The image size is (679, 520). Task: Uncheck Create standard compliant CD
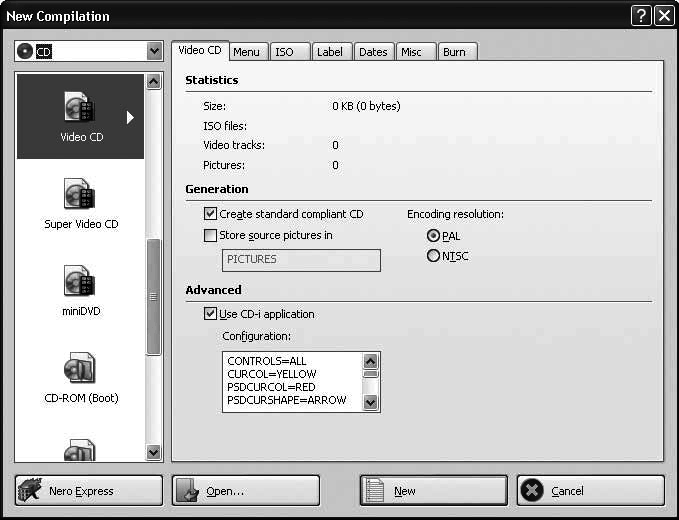210,214
